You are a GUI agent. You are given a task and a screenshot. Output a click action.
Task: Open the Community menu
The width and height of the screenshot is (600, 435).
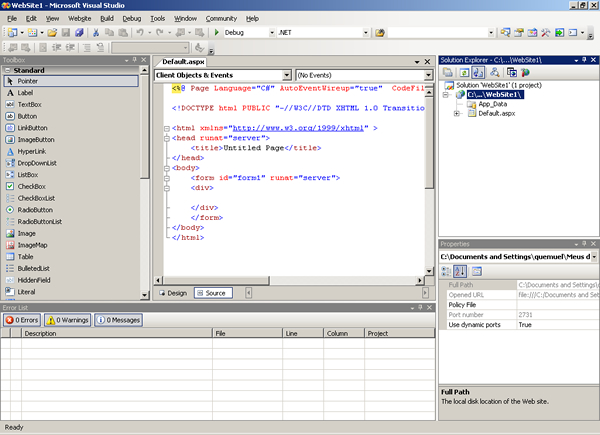point(221,18)
